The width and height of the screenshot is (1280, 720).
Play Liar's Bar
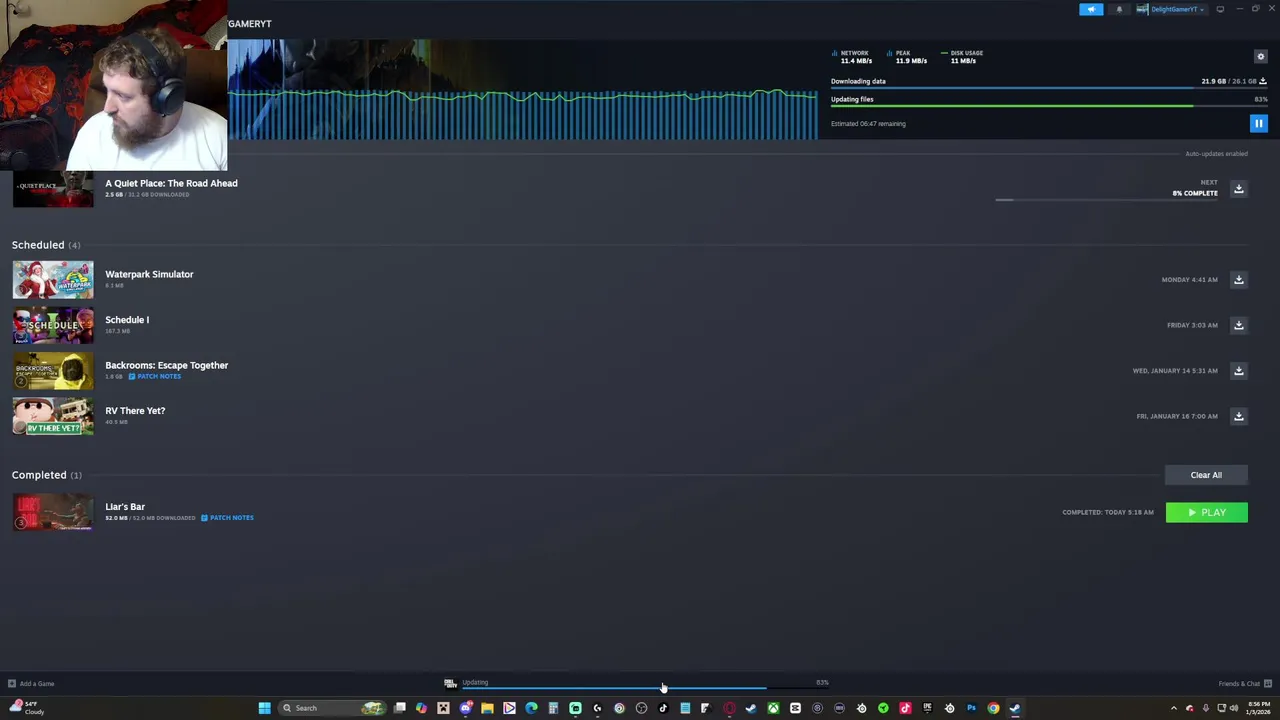click(1206, 513)
